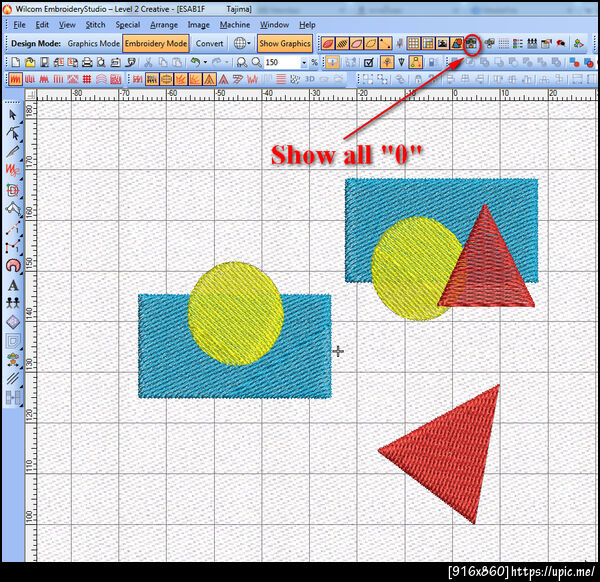Switch to Graphics Mode
This screenshot has width=600, height=582.
click(x=93, y=44)
